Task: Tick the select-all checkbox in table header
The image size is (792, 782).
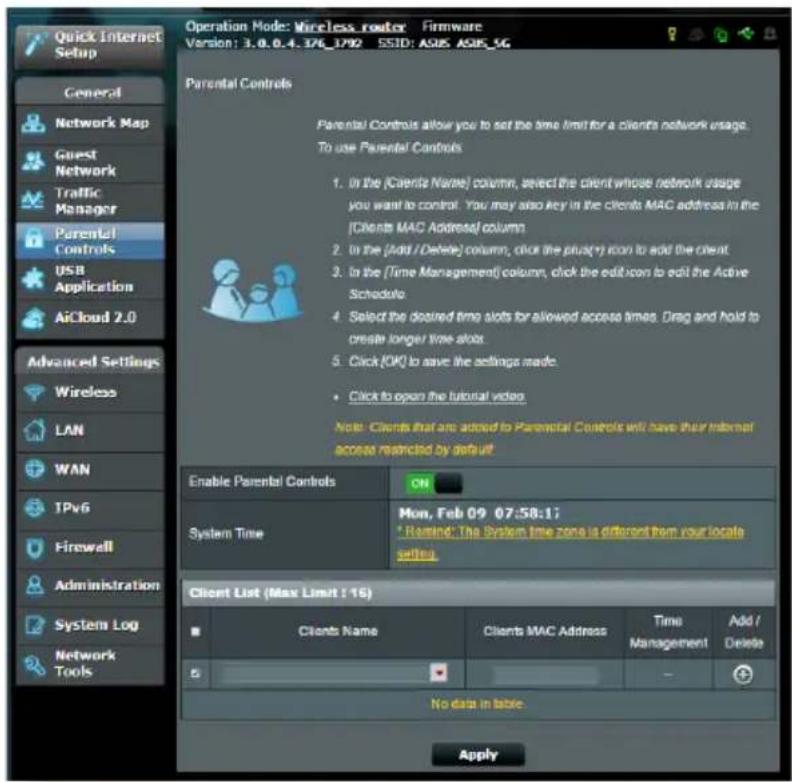Action: tap(195, 631)
